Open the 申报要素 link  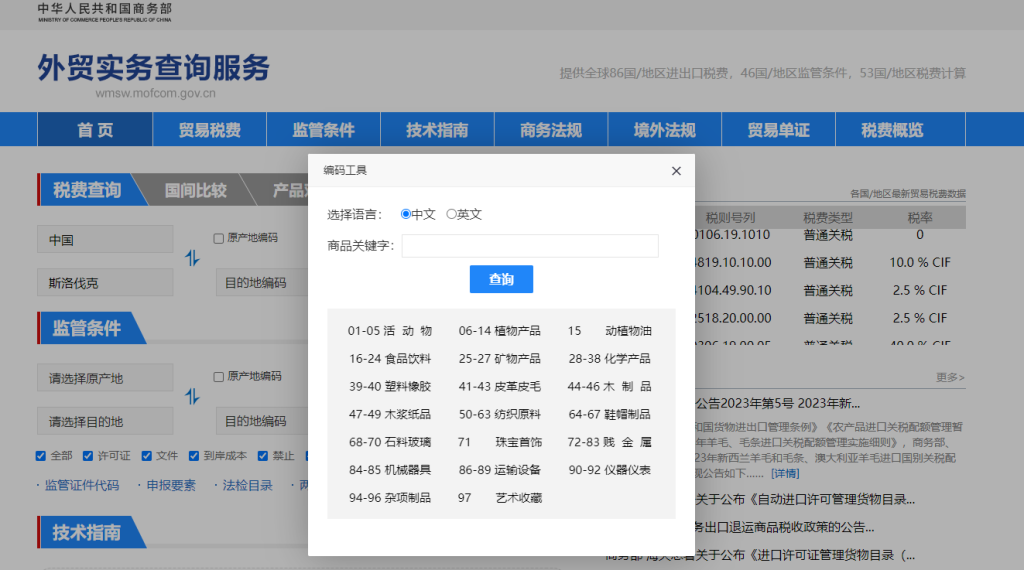(171, 485)
